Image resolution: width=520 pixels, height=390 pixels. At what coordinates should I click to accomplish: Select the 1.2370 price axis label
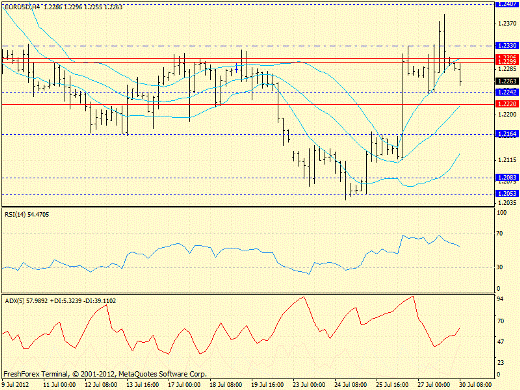click(x=507, y=24)
